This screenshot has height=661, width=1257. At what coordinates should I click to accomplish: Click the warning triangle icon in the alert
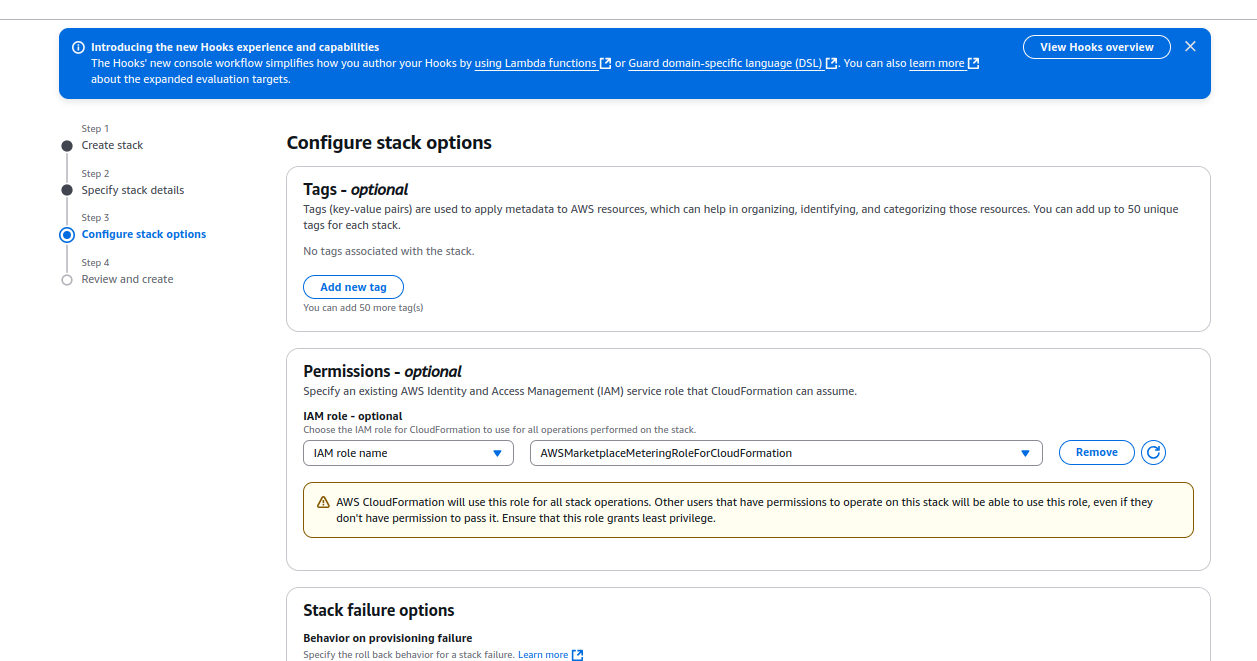pyautogui.click(x=323, y=502)
